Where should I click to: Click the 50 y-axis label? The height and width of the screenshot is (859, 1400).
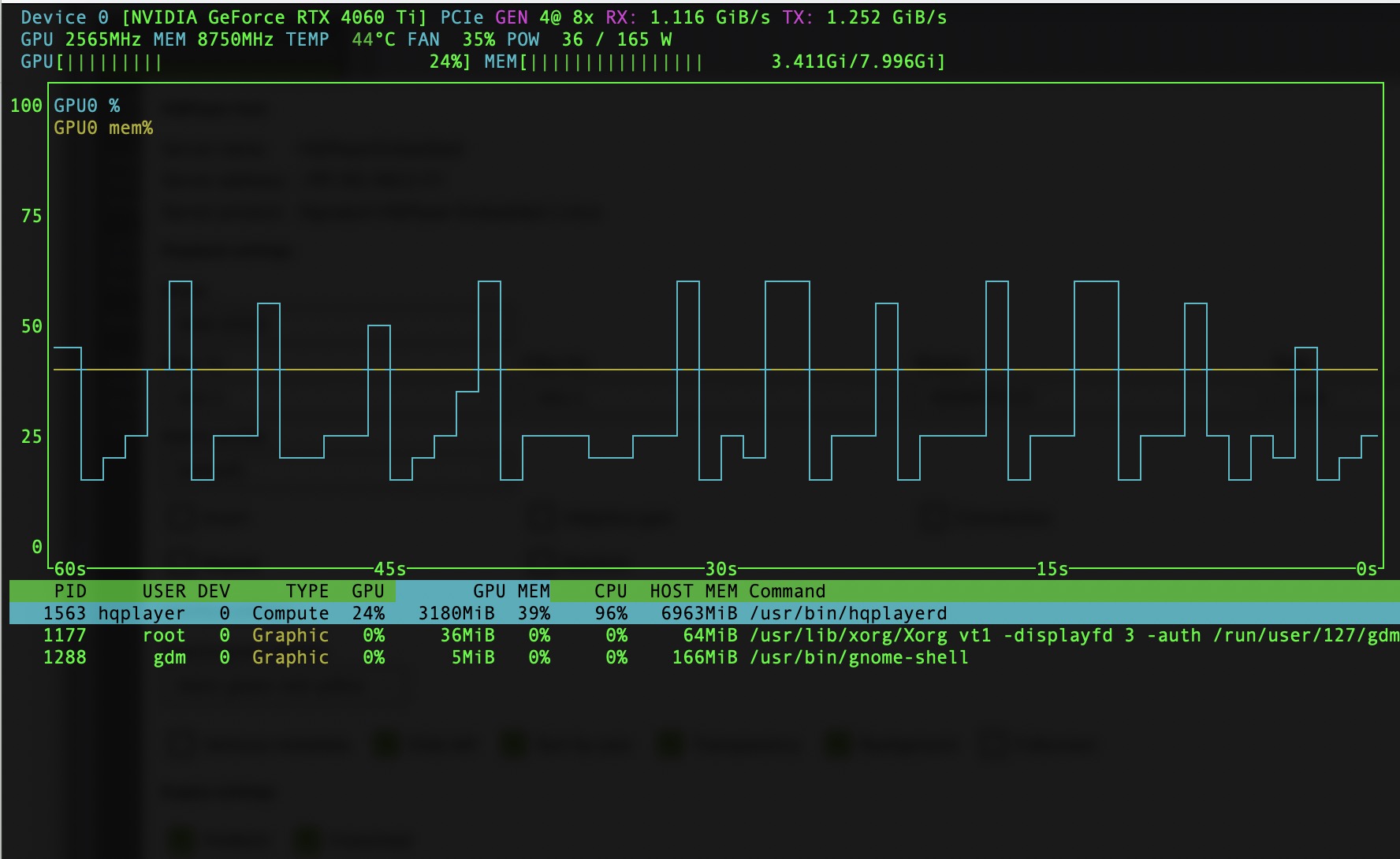(32, 326)
